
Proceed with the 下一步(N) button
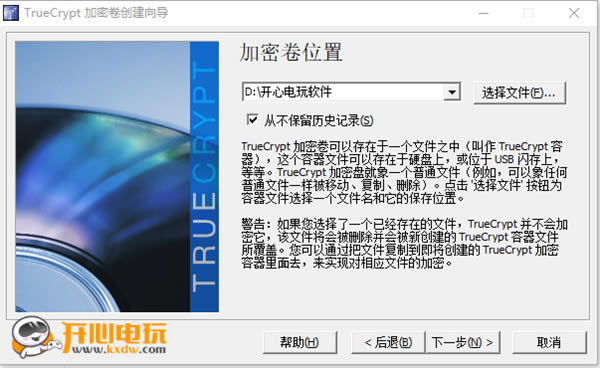[x=463, y=342]
